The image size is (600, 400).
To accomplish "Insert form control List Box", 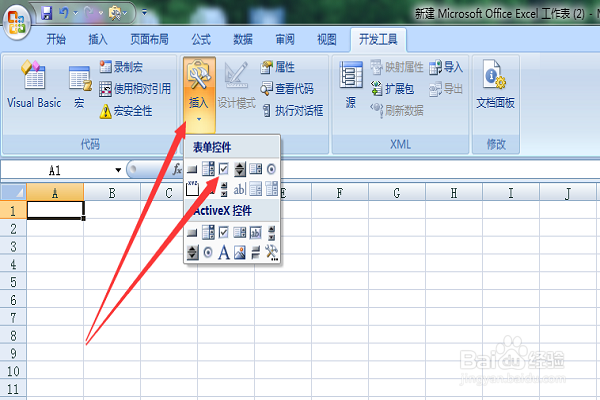I will click(x=256, y=169).
